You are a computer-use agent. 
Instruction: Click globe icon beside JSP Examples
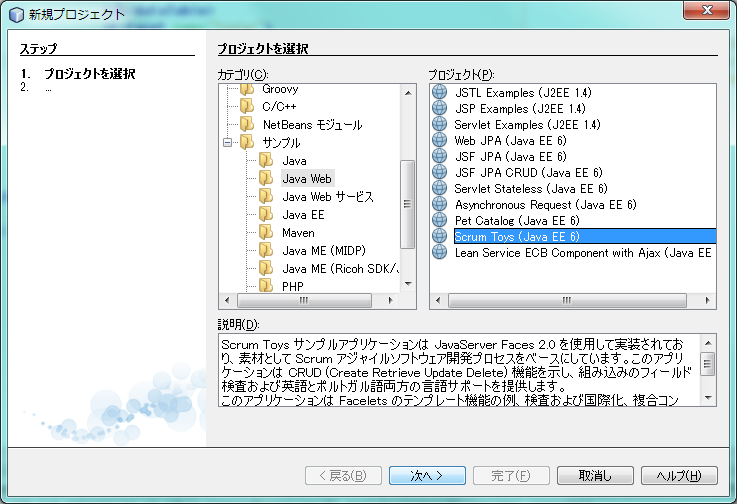coord(439,108)
